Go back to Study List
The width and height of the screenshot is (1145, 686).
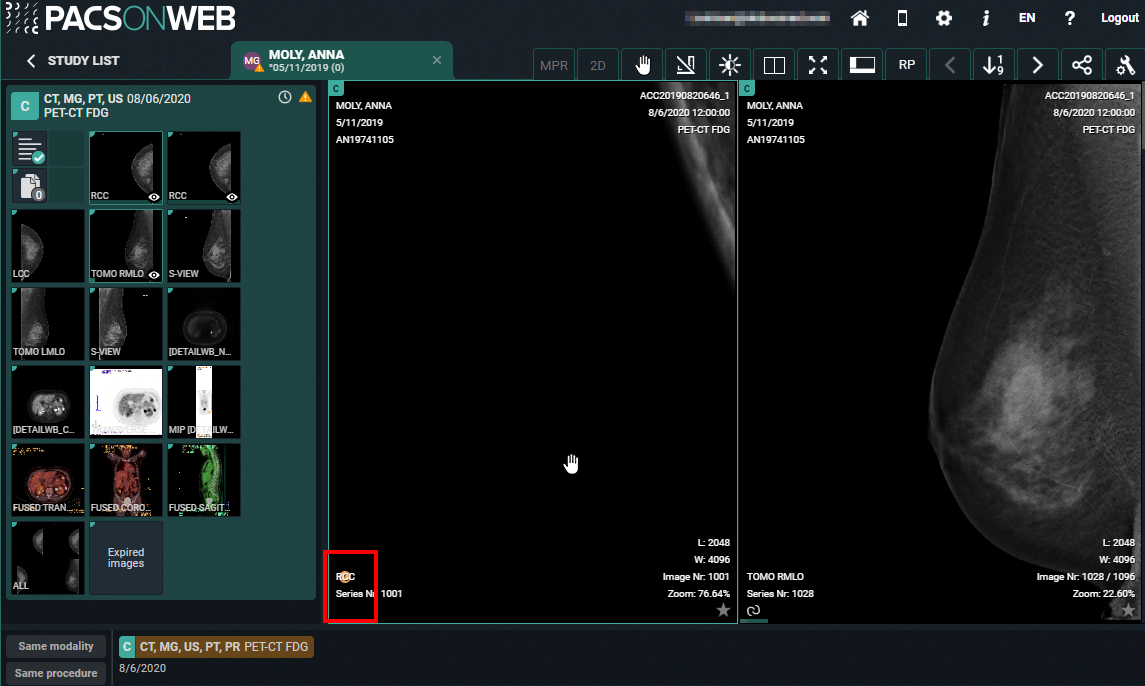tap(73, 61)
